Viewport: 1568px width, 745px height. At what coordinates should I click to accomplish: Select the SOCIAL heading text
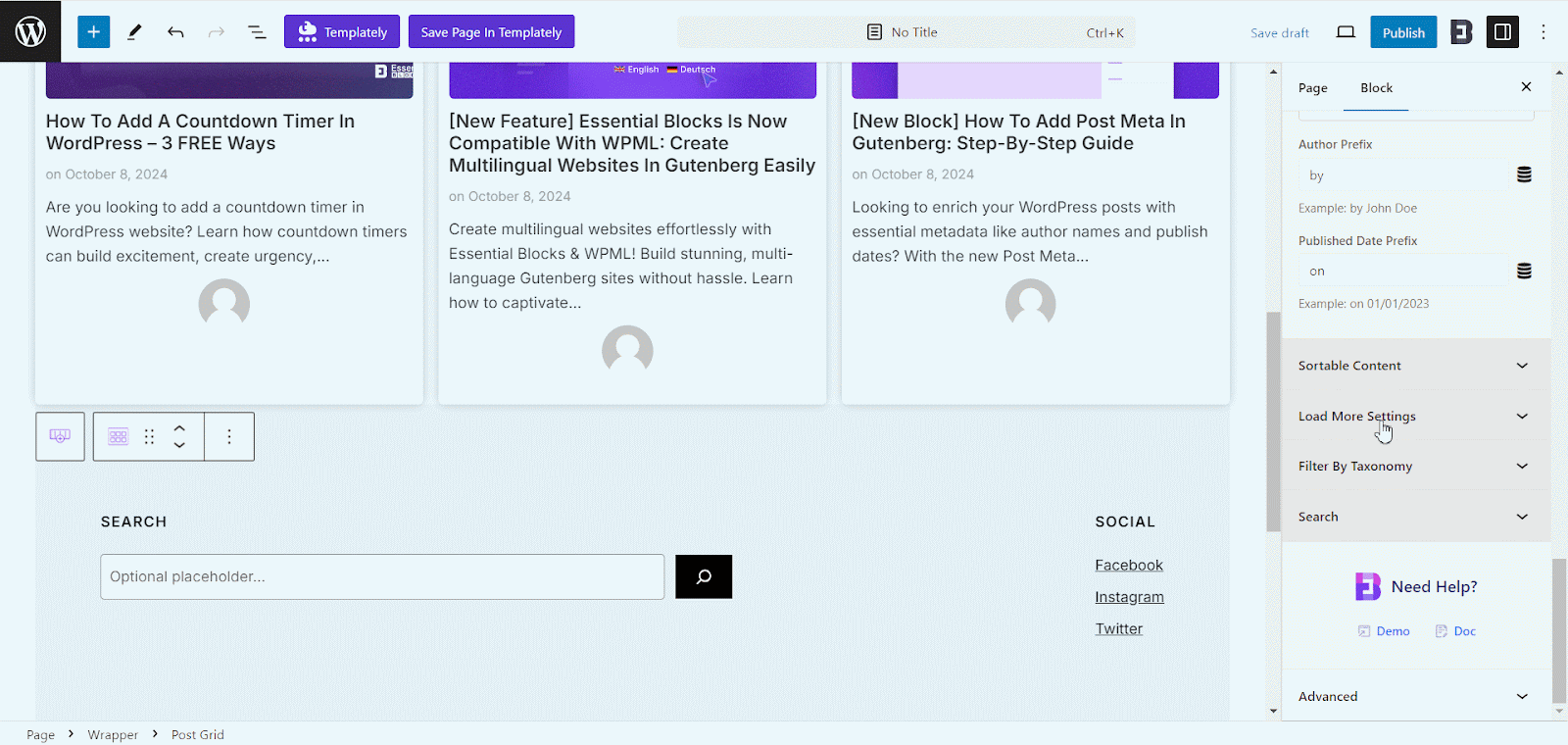pyautogui.click(x=1125, y=521)
